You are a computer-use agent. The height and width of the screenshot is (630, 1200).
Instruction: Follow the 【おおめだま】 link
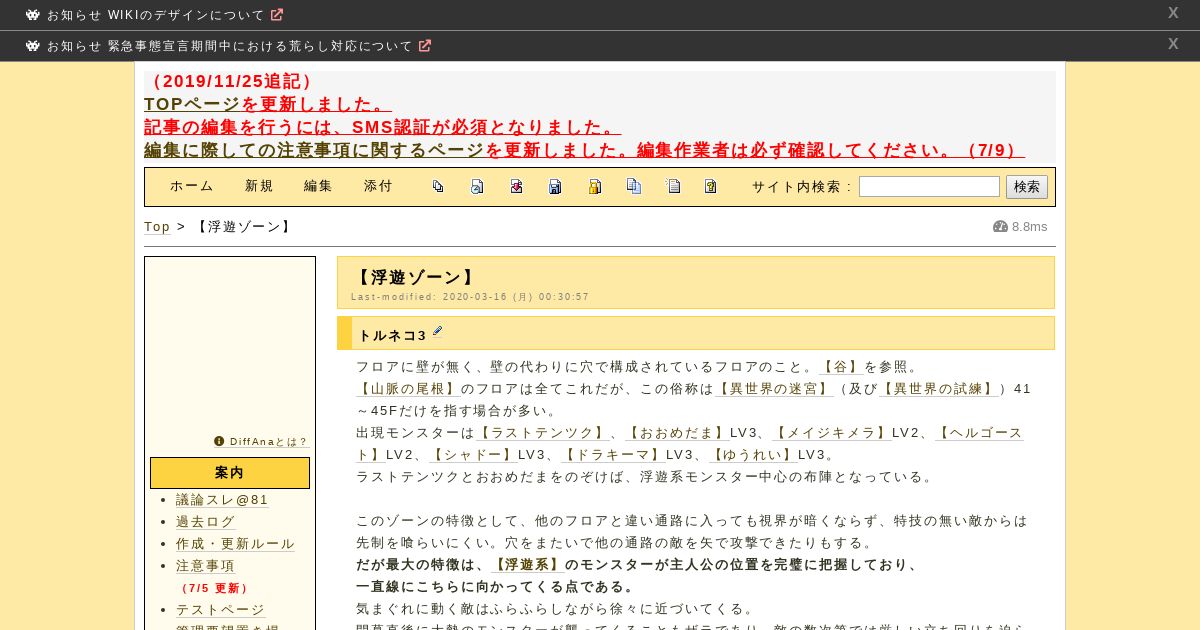pos(677,433)
